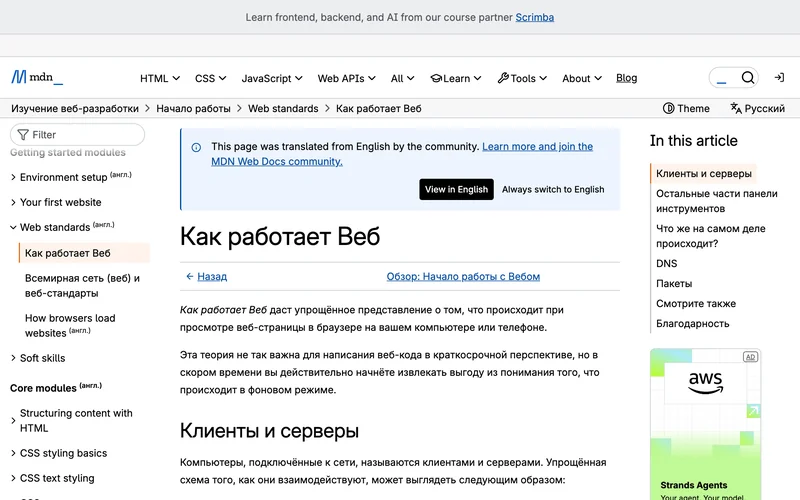Click the filter funnel icon

pyautogui.click(x=23, y=135)
